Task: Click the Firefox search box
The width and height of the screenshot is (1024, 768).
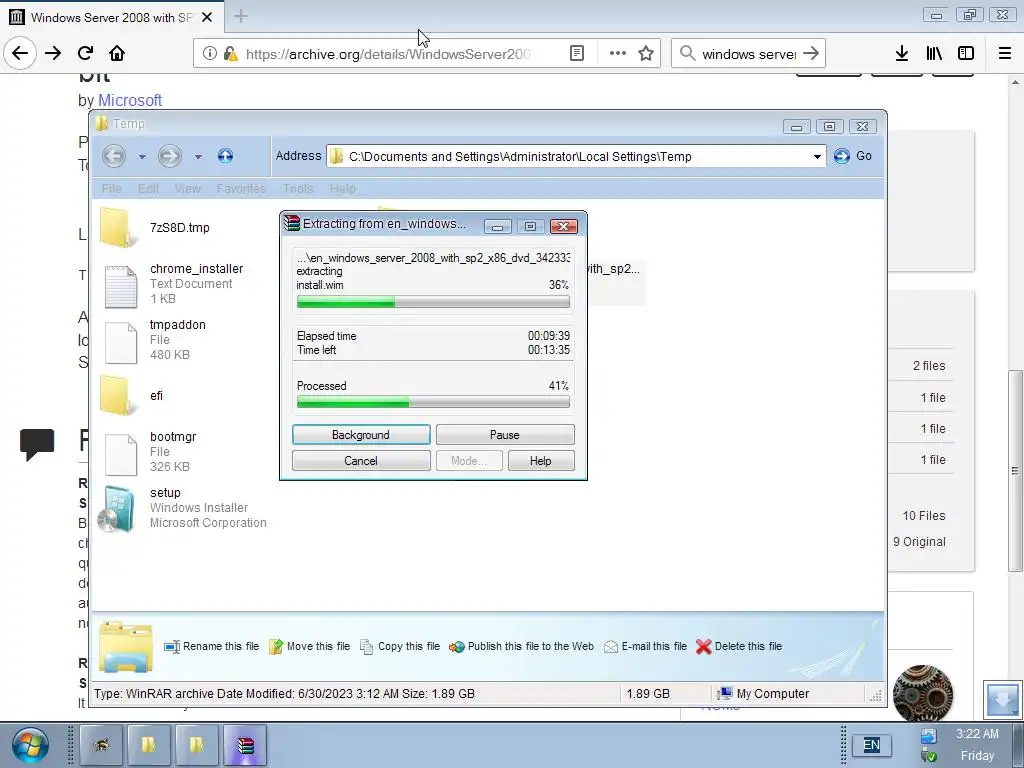Action: coord(748,54)
